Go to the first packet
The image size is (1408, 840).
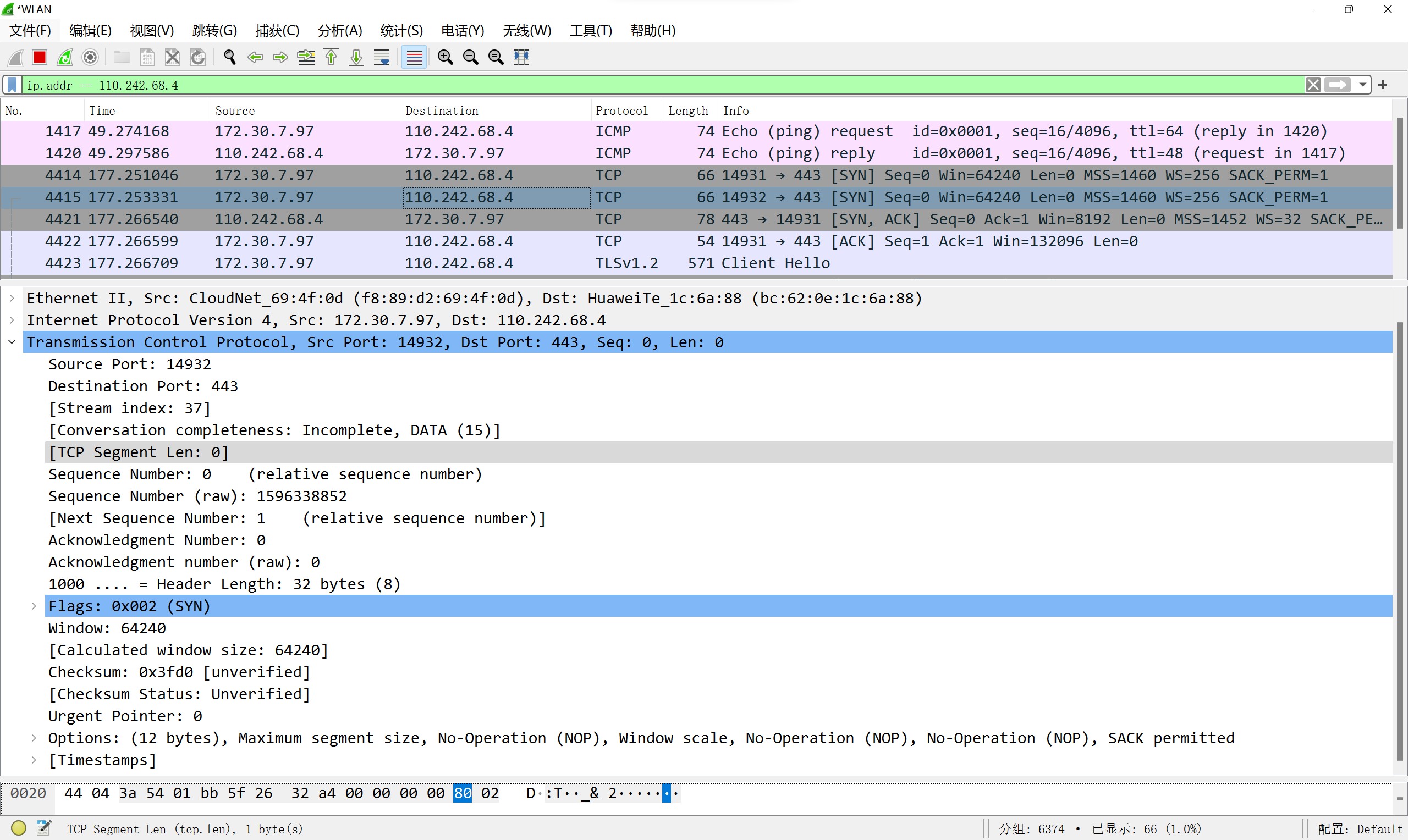(331, 57)
